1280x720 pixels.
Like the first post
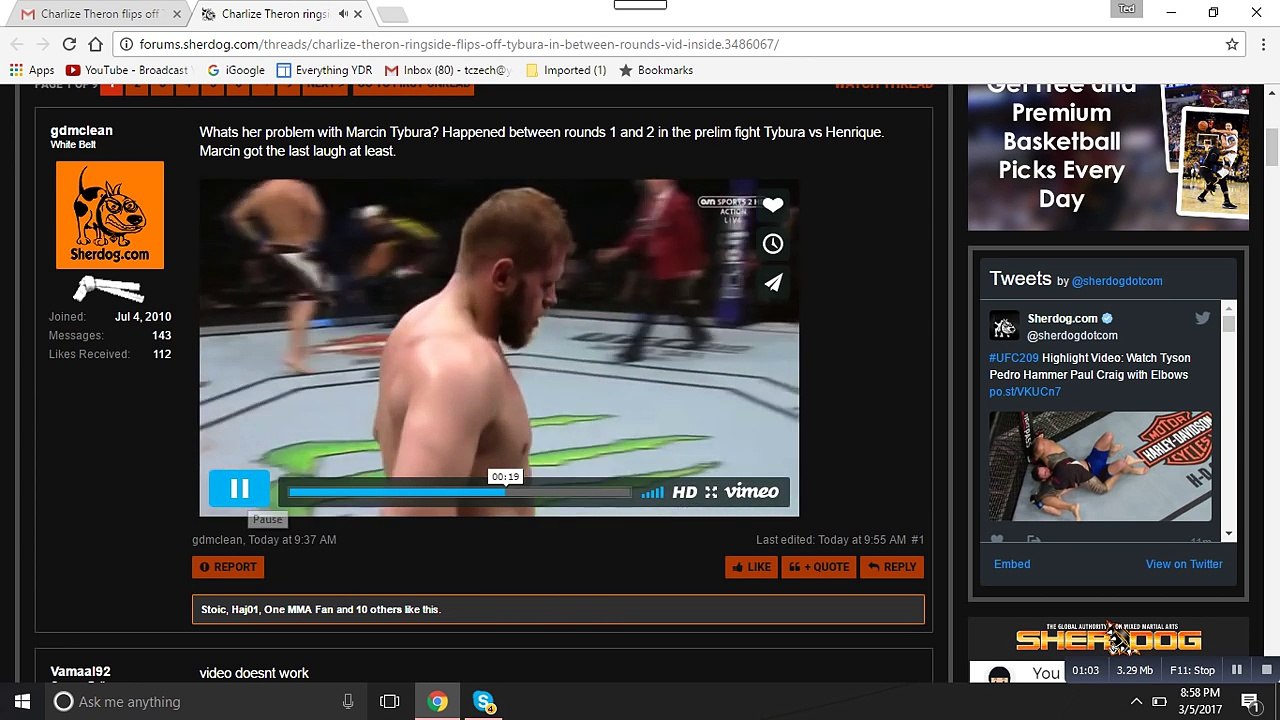click(x=751, y=567)
